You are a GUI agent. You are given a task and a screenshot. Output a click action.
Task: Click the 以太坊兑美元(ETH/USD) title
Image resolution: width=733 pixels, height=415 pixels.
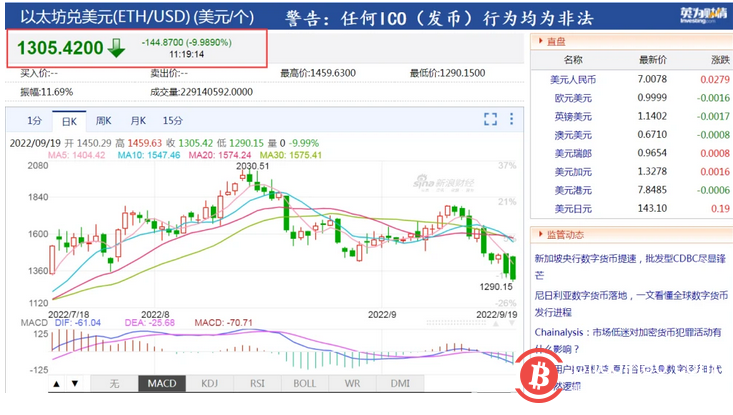point(137,17)
